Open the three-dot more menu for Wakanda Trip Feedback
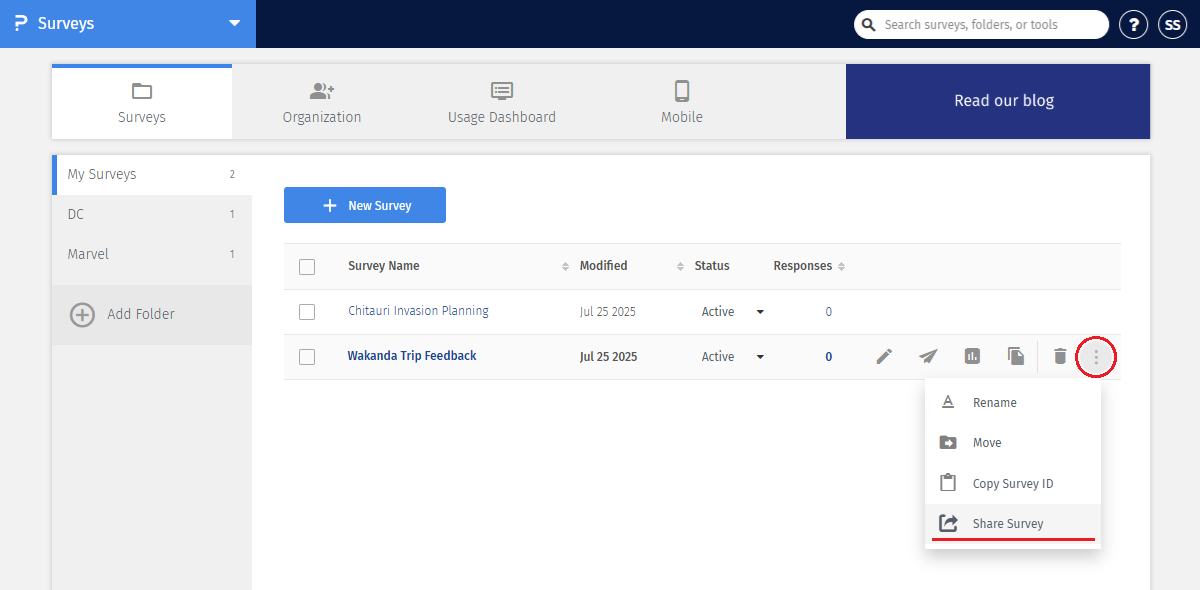Image resolution: width=1200 pixels, height=590 pixels. point(1096,357)
